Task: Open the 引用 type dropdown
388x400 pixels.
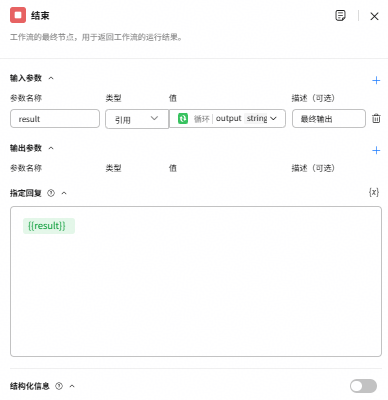Action: [x=137, y=119]
